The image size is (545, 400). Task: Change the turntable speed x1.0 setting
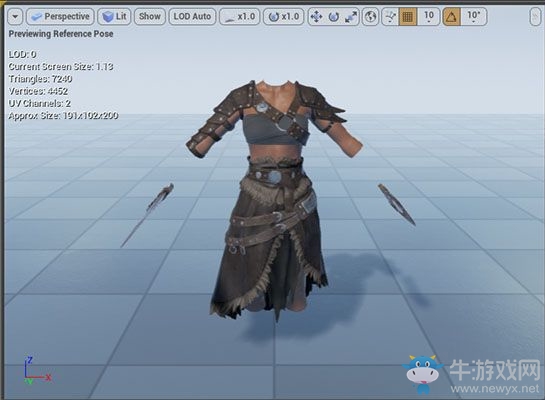point(284,17)
